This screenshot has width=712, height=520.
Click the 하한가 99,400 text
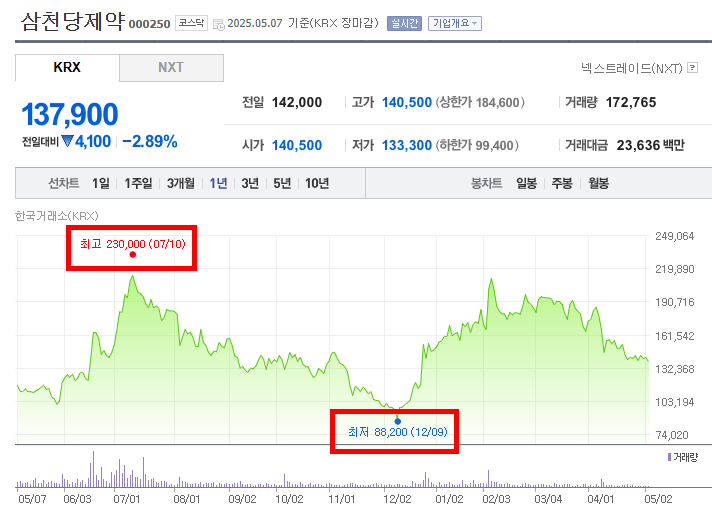coord(477,145)
